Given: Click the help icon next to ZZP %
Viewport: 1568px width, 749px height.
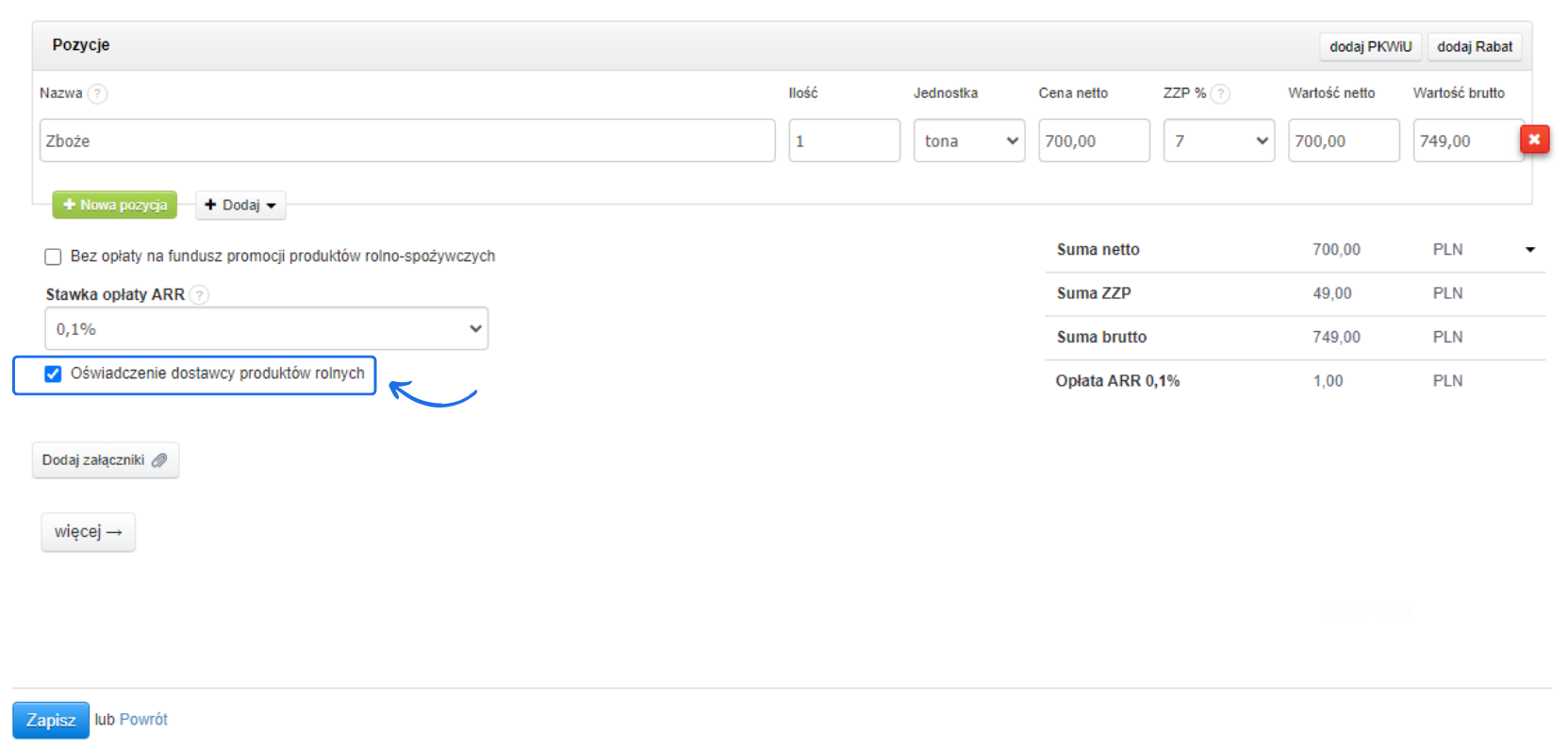Looking at the screenshot, I should click(x=1220, y=93).
